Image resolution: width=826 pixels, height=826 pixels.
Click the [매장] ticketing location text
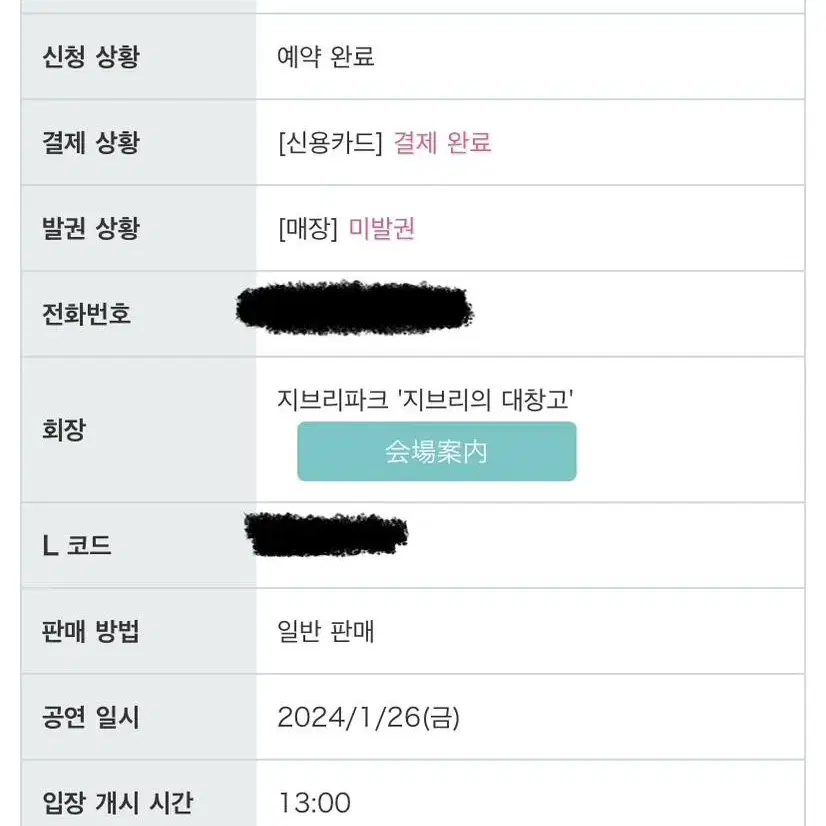tap(308, 228)
